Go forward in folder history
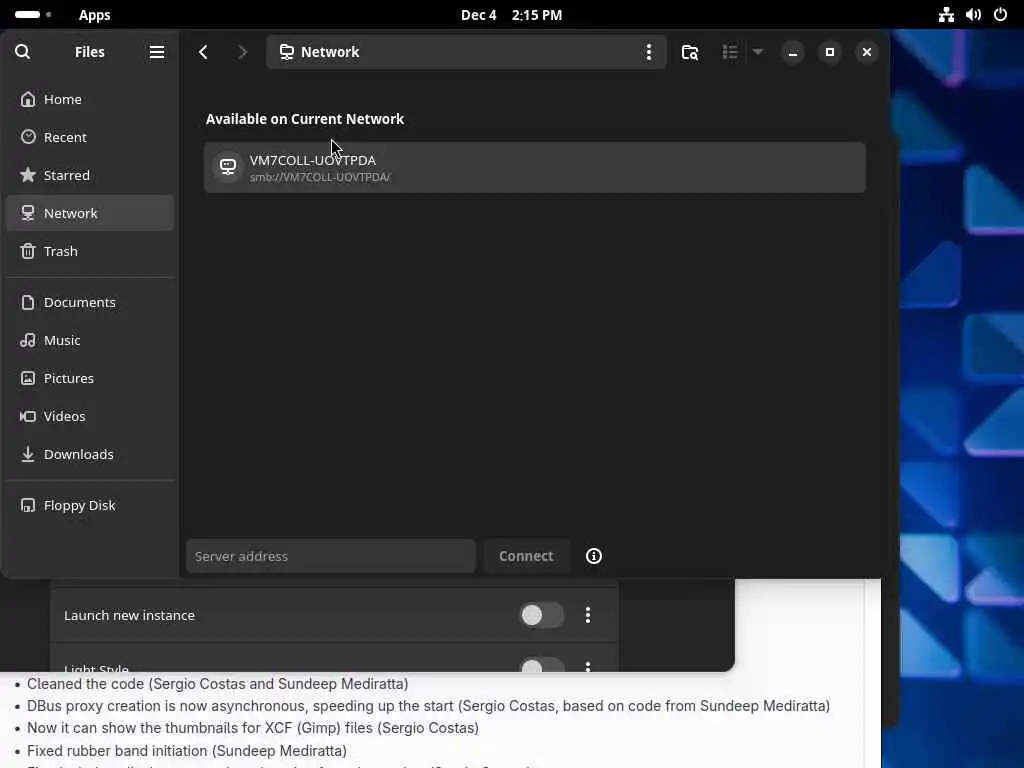1024x768 pixels. pyautogui.click(x=242, y=52)
